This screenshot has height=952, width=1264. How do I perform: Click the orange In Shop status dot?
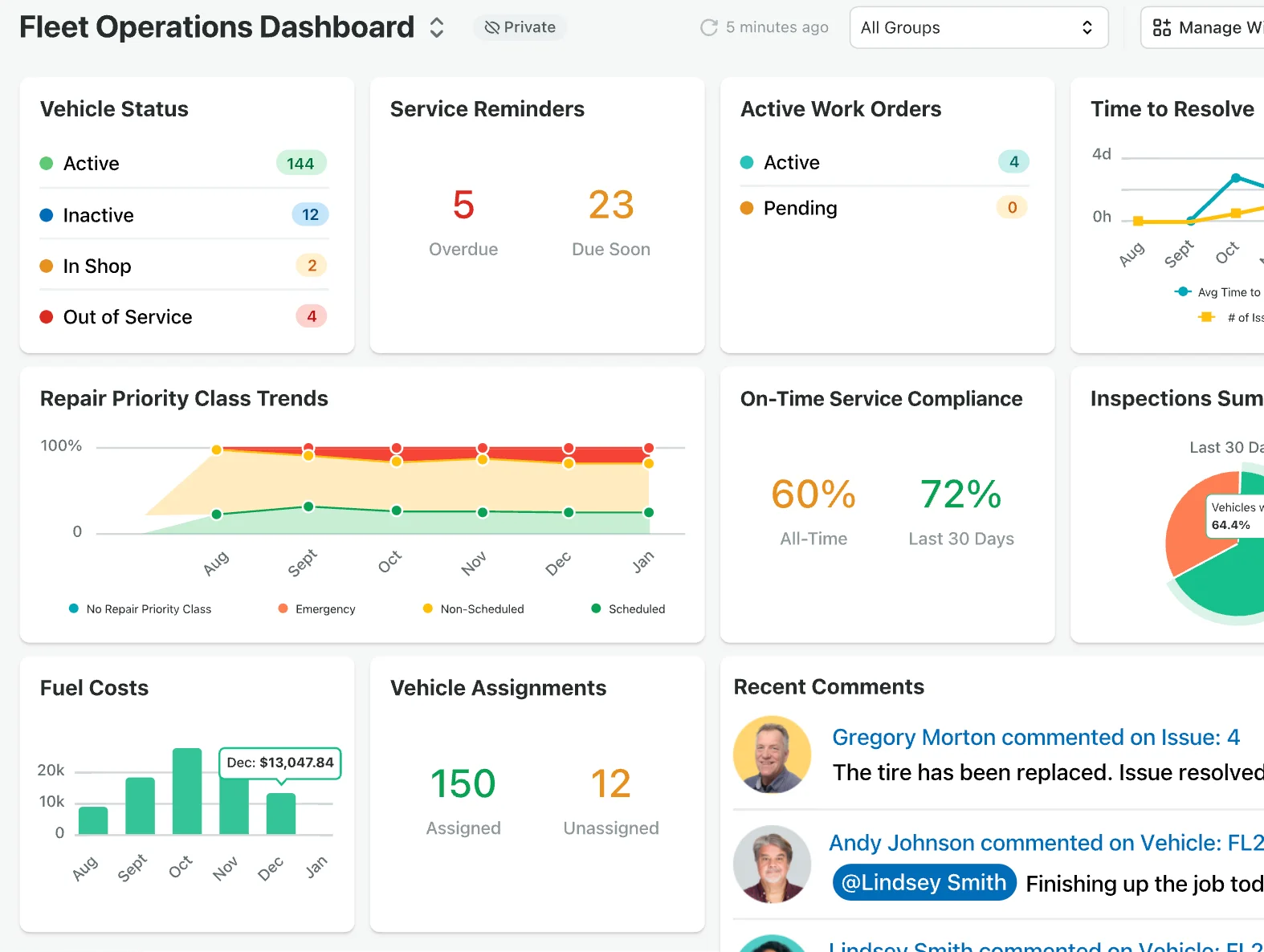pos(47,266)
